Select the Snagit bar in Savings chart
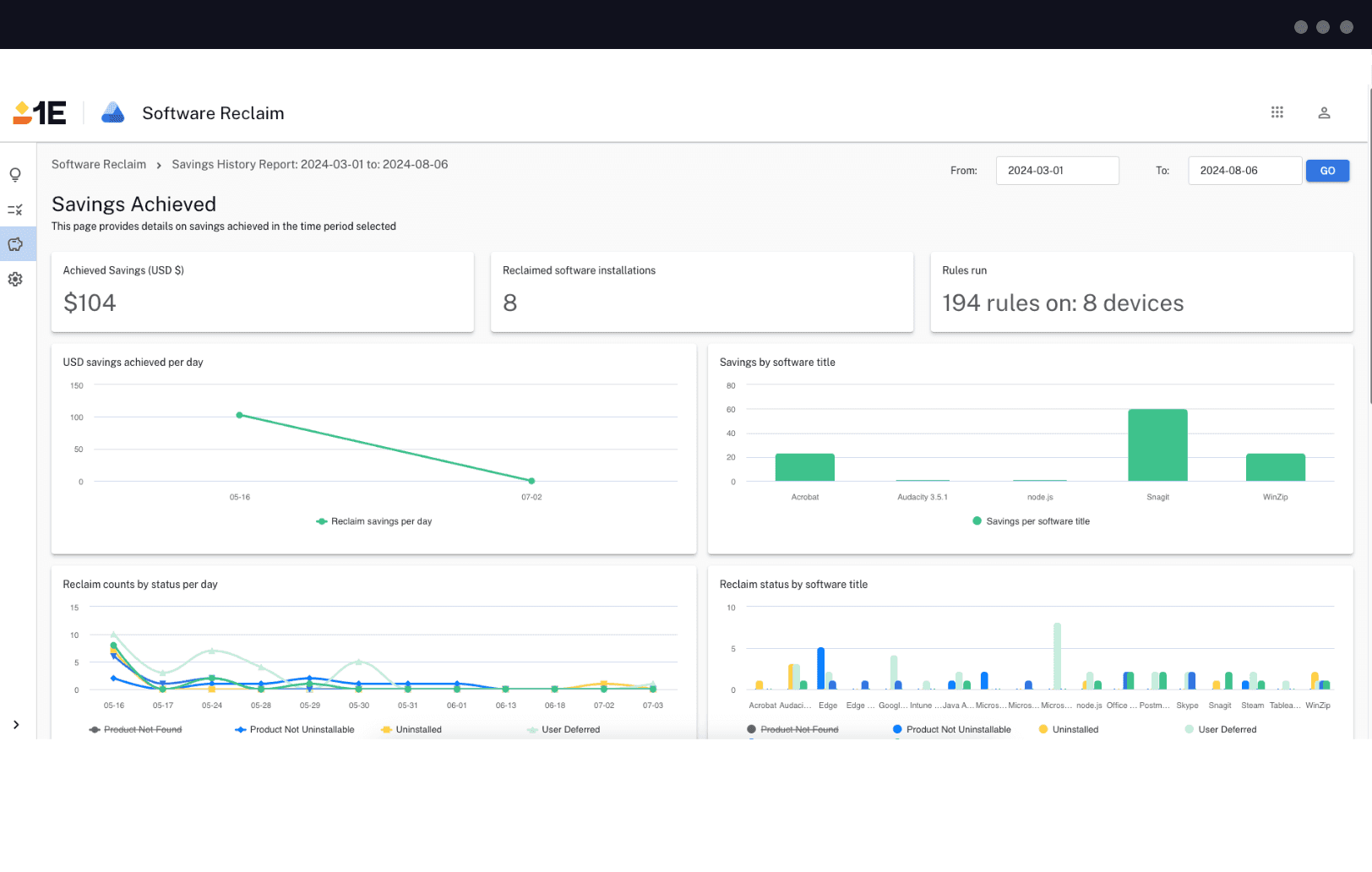Screen dimensions: 1372x872 click(x=1157, y=444)
